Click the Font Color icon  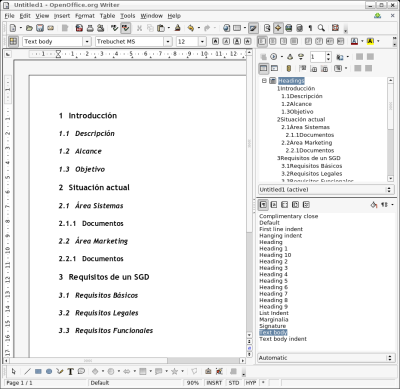click(x=354, y=41)
